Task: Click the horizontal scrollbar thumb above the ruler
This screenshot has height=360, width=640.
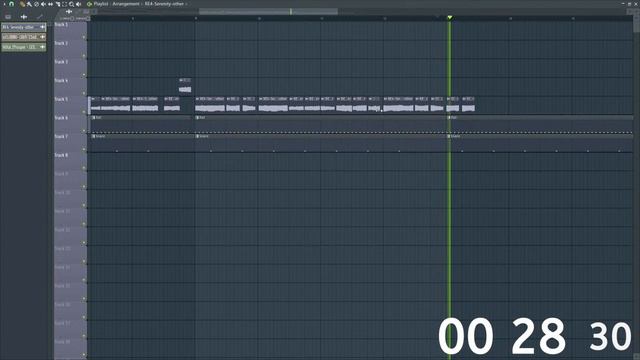Action: point(268,11)
